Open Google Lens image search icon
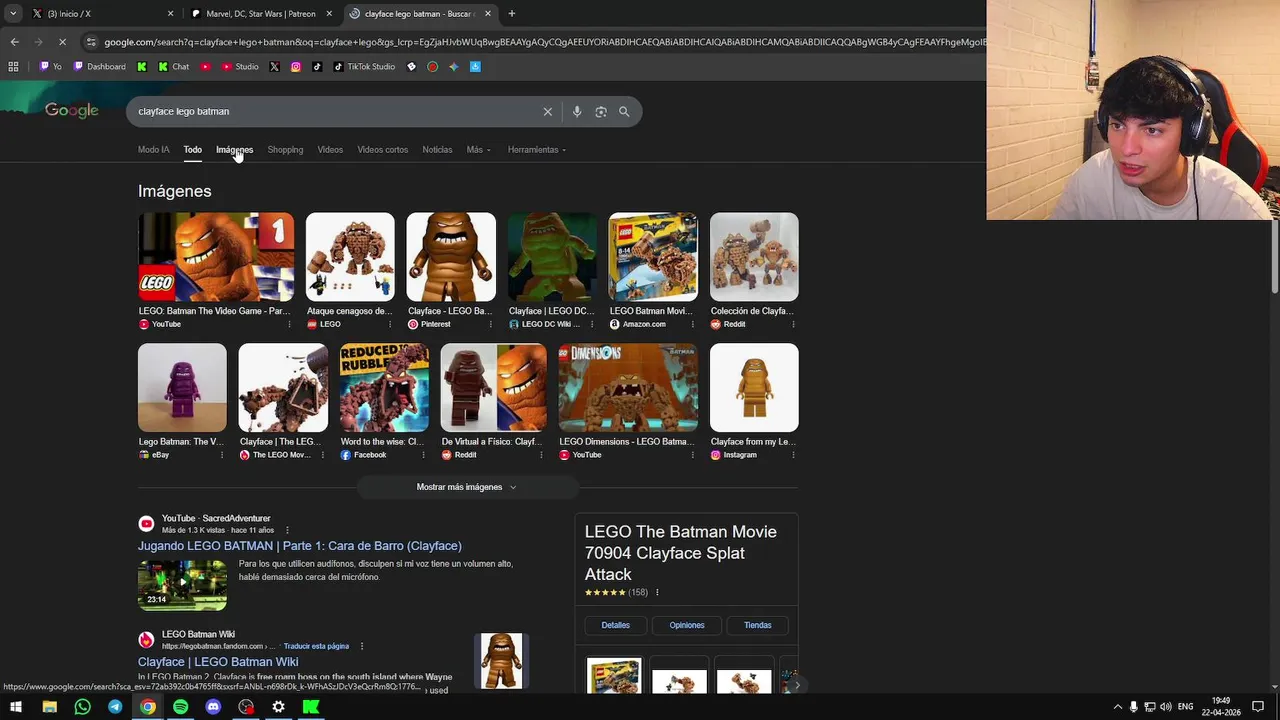Viewport: 1280px width, 720px height. 601,112
